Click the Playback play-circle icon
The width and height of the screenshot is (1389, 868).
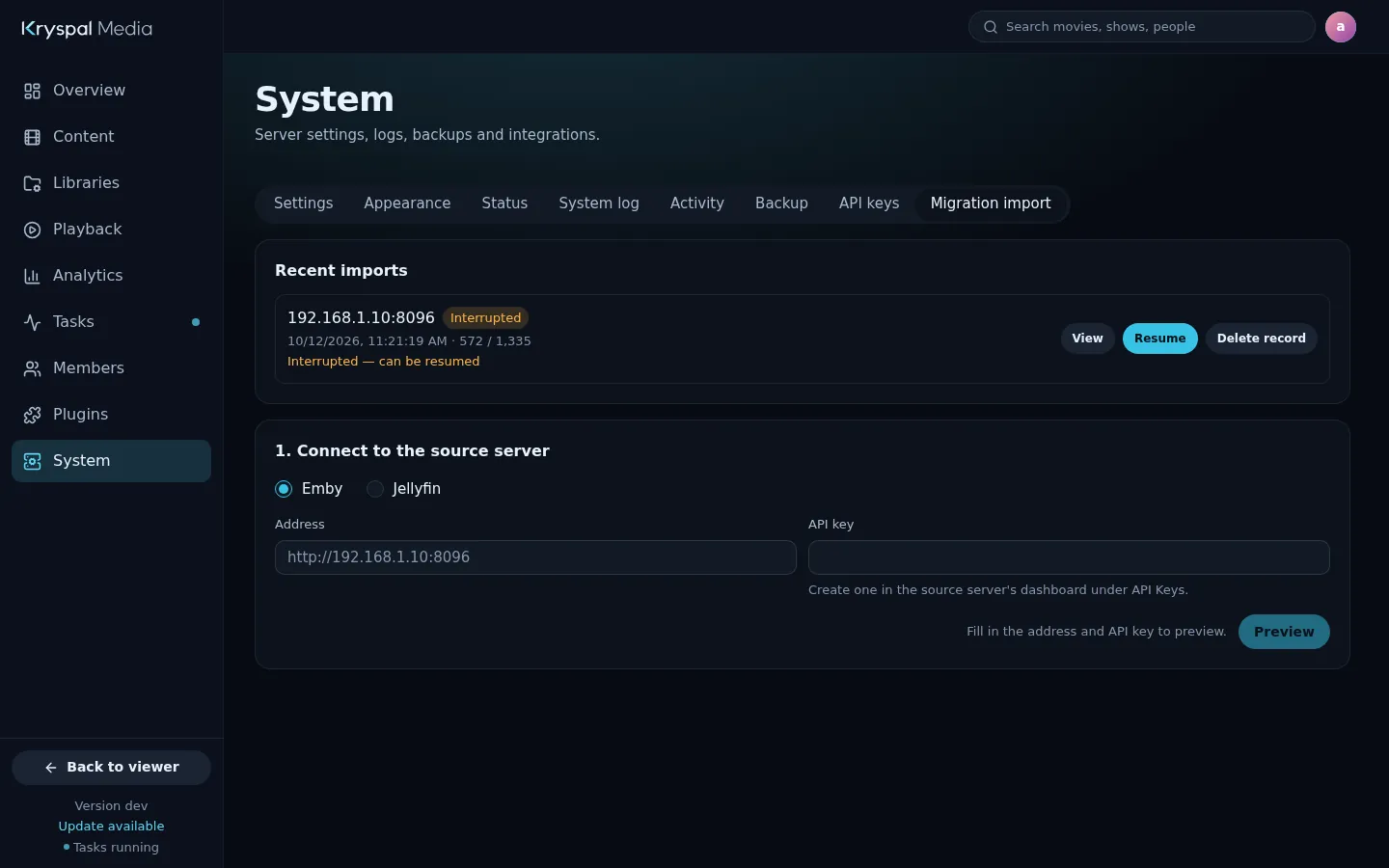pos(32,230)
